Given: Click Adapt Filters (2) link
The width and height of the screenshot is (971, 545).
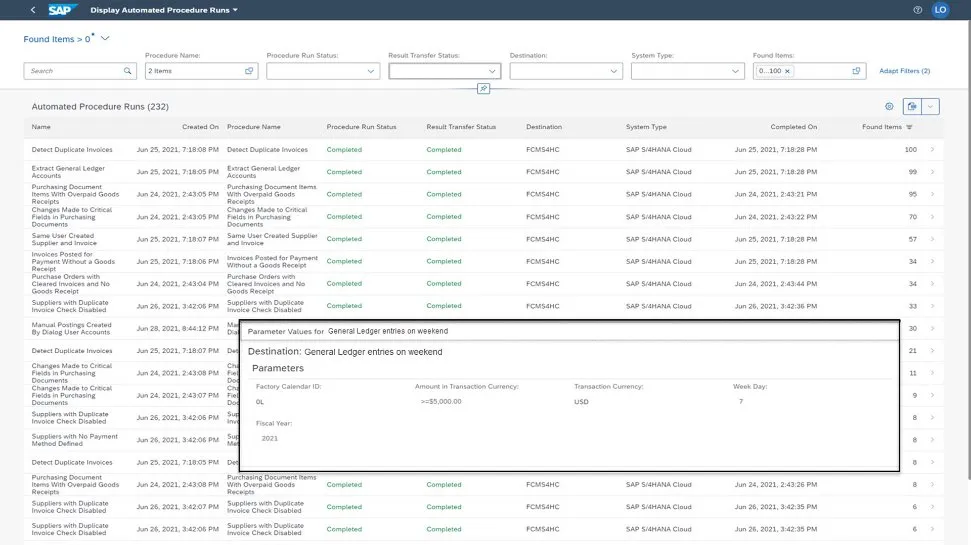Looking at the screenshot, I should pyautogui.click(x=904, y=71).
